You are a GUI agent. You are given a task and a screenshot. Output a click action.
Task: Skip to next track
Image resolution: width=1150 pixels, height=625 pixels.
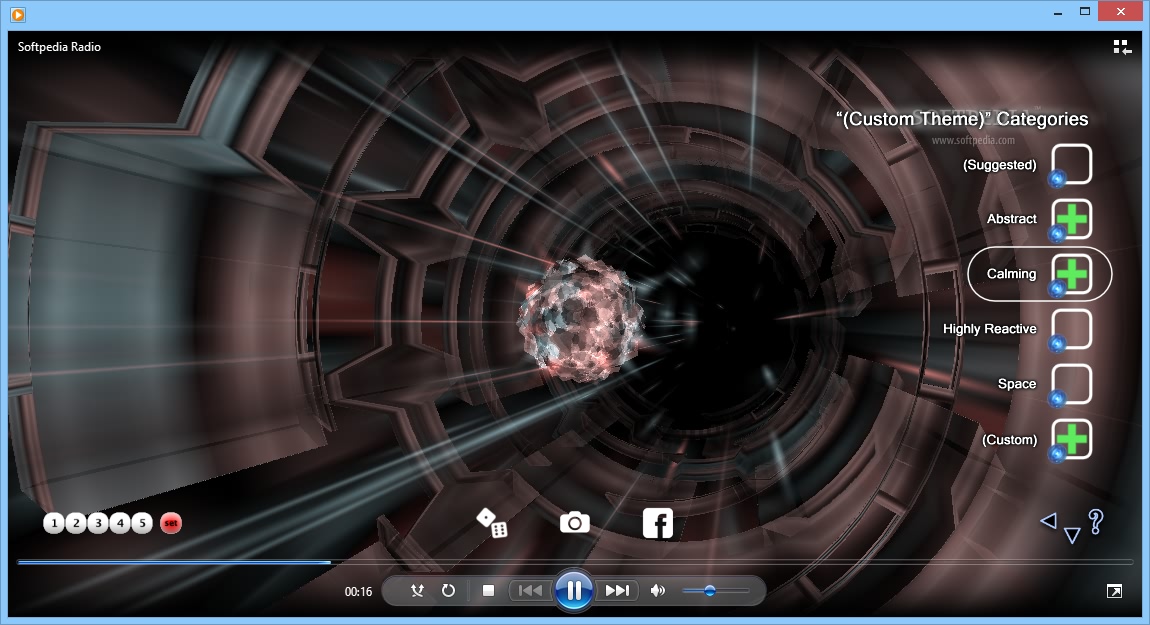coord(617,591)
